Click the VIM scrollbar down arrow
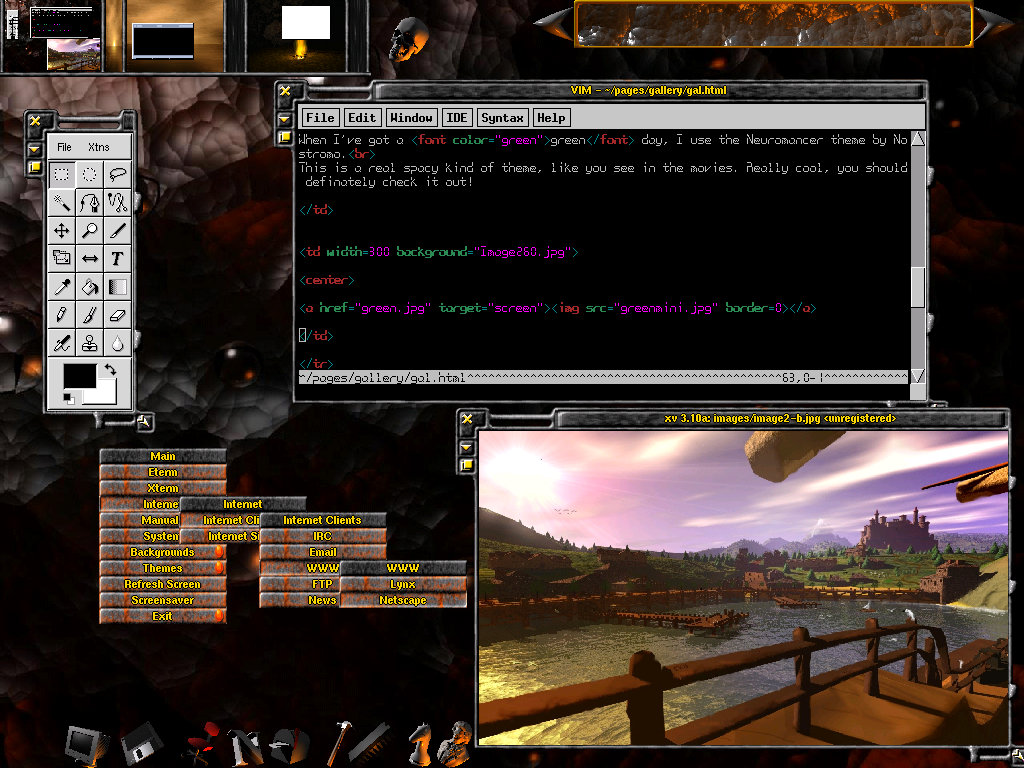Screen dimensions: 1024x768 [918, 376]
